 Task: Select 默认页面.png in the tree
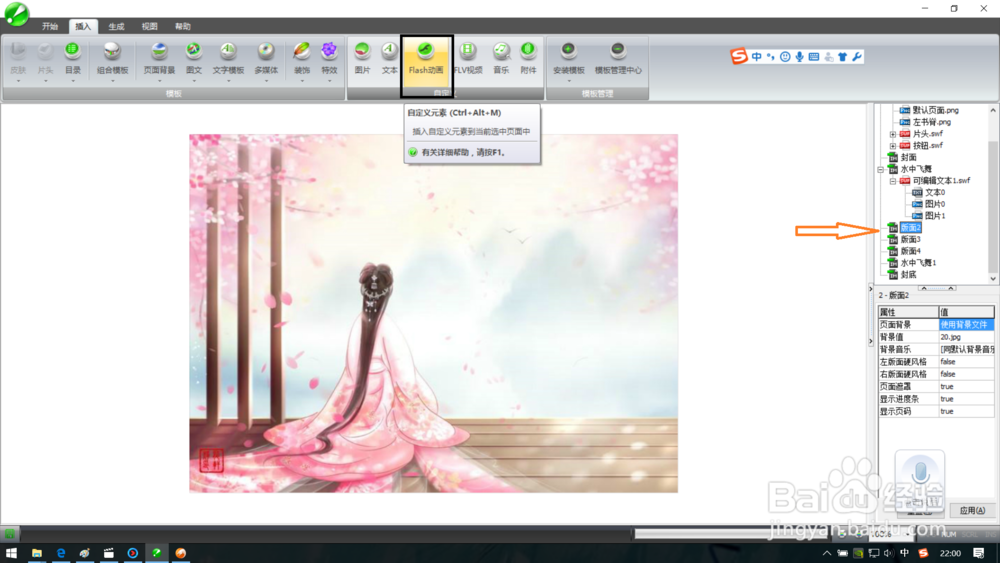tap(936, 110)
